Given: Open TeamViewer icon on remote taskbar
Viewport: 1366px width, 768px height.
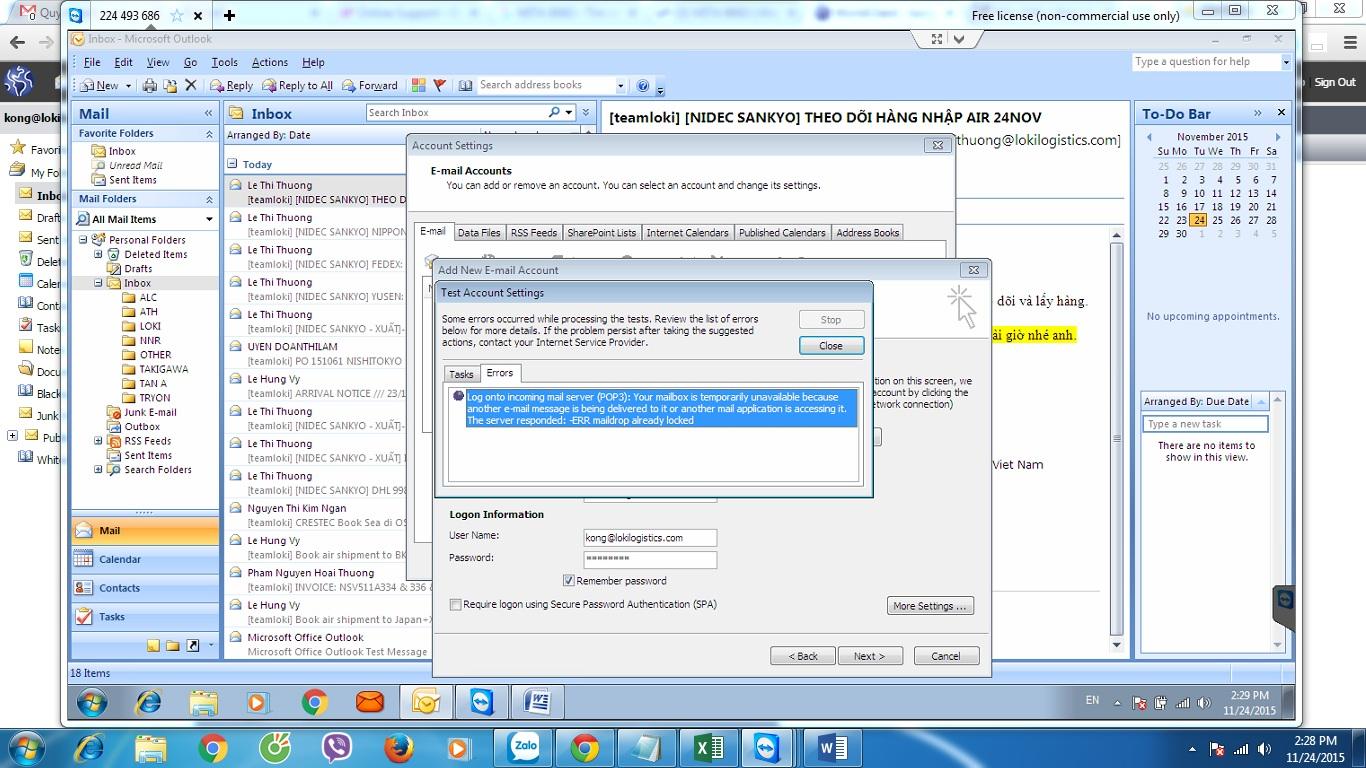Looking at the screenshot, I should point(482,703).
